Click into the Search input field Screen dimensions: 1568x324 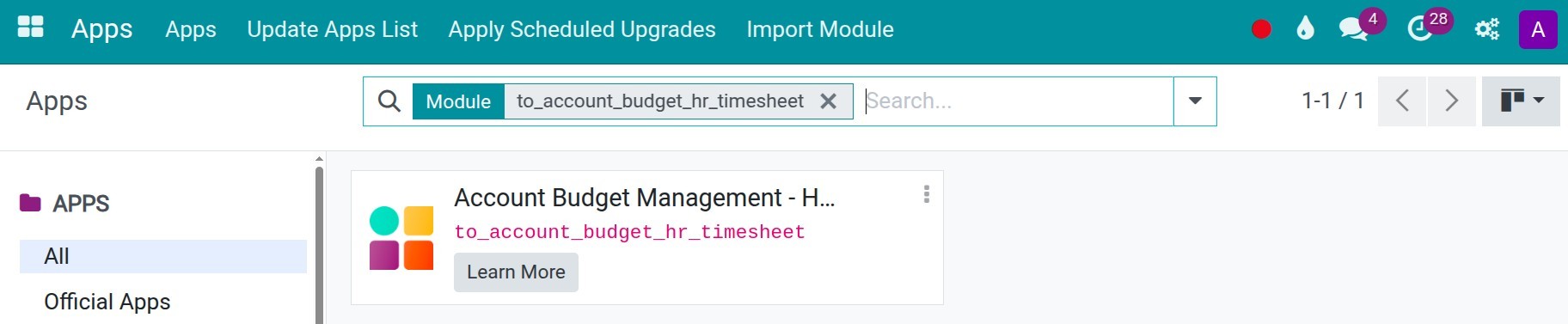coord(1017,101)
